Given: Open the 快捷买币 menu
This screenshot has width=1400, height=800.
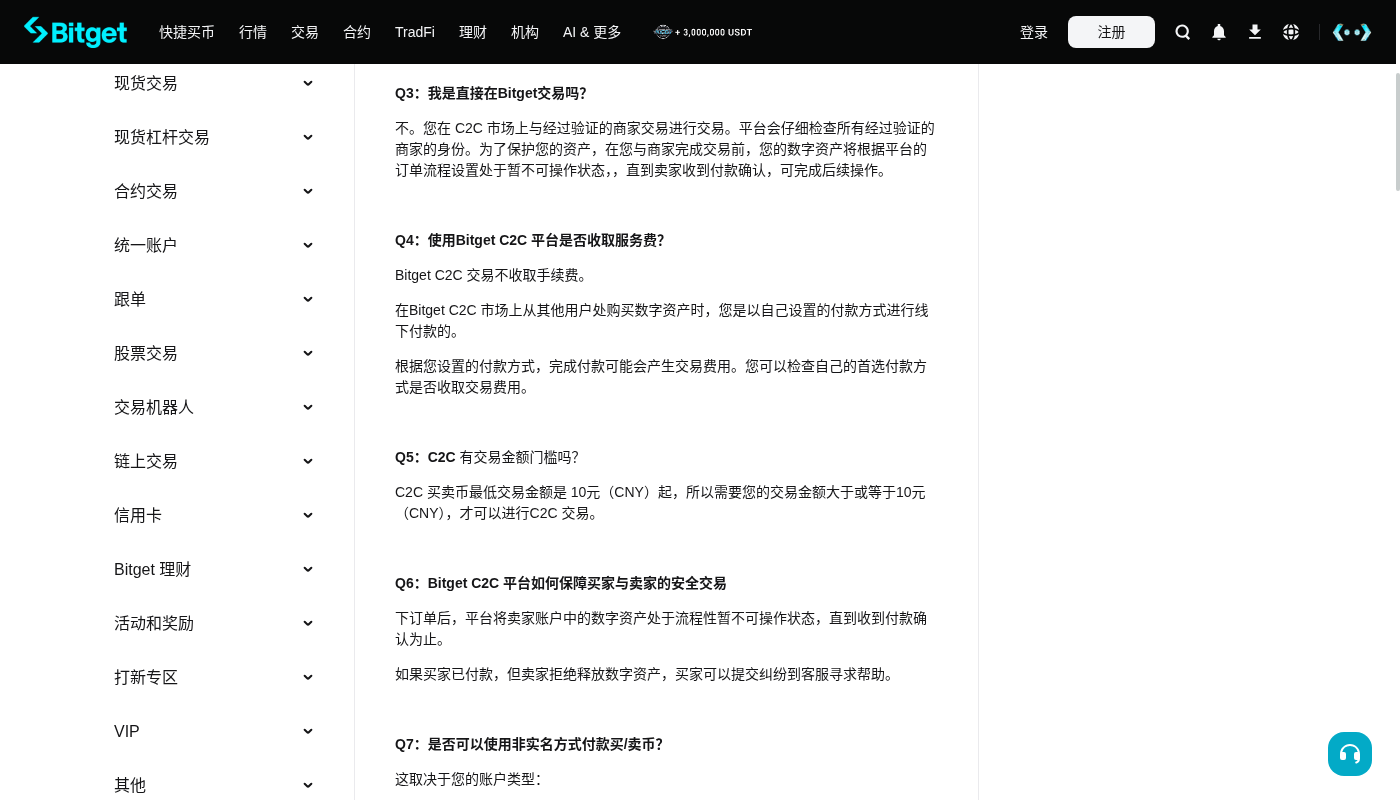Looking at the screenshot, I should (x=187, y=32).
